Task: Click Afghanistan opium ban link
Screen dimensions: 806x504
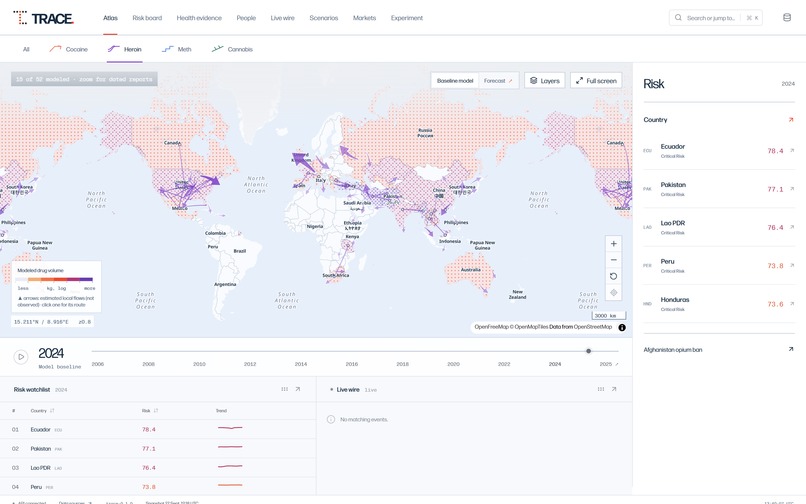Action: (x=672, y=350)
